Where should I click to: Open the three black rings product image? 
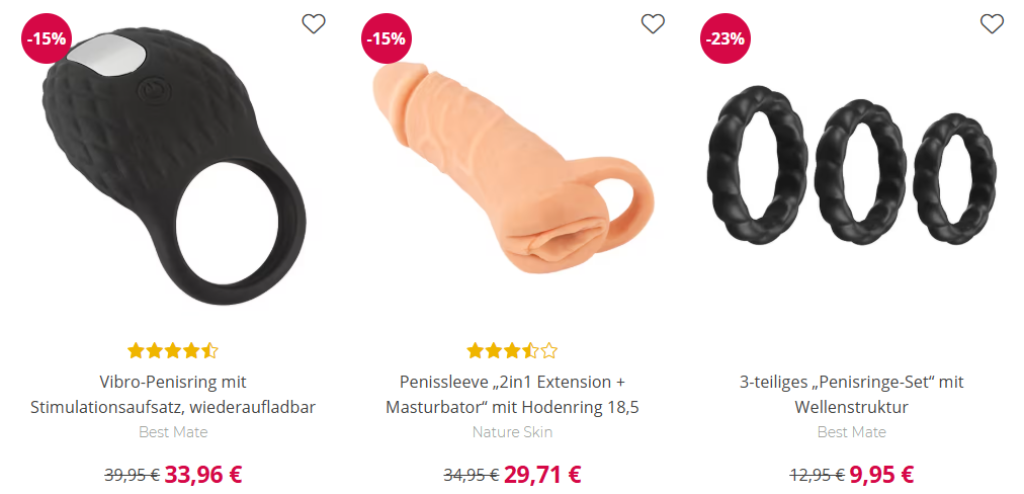852,172
